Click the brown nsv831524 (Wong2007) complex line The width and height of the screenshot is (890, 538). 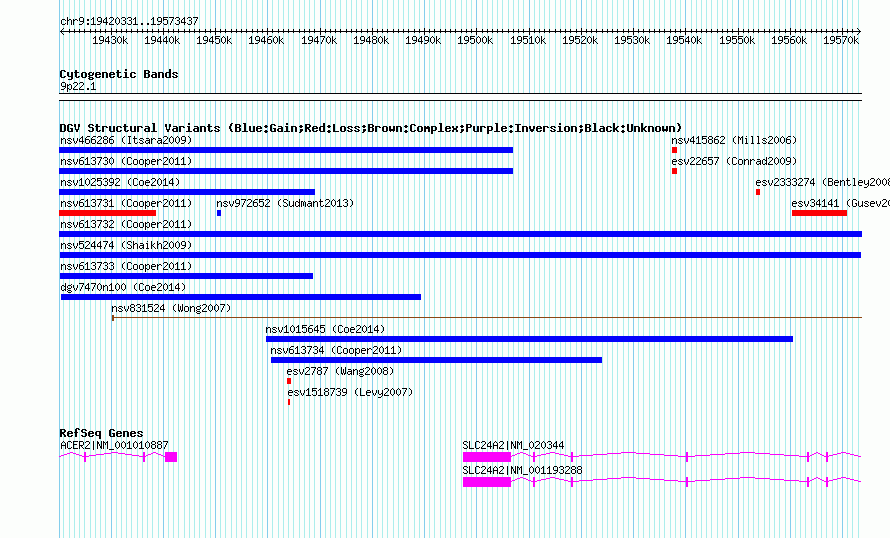pyautogui.click(x=487, y=318)
